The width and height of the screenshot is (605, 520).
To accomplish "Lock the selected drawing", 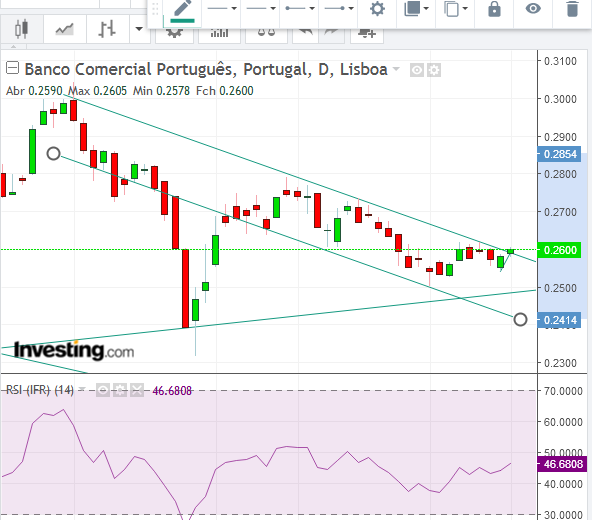I will [x=494, y=8].
